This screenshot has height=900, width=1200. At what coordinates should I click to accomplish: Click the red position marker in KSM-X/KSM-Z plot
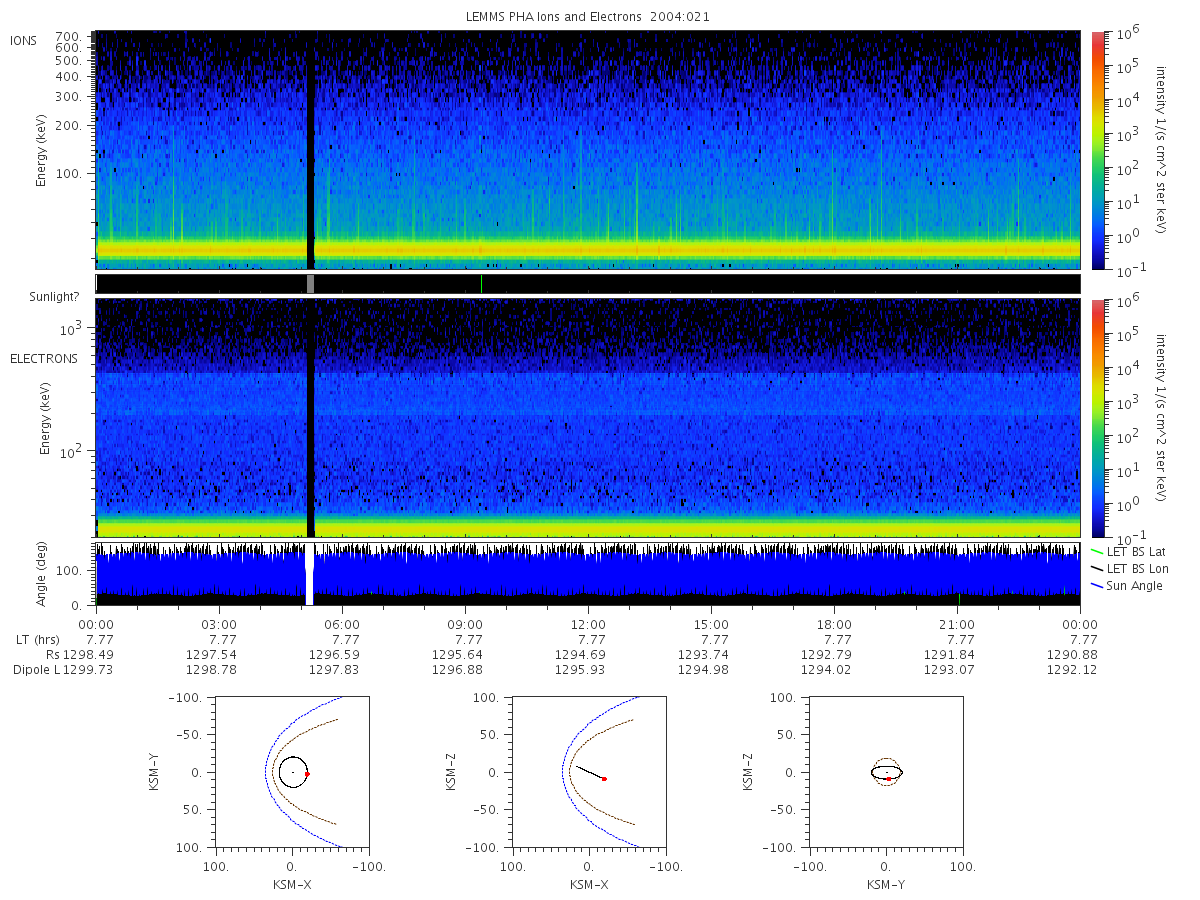(x=604, y=779)
